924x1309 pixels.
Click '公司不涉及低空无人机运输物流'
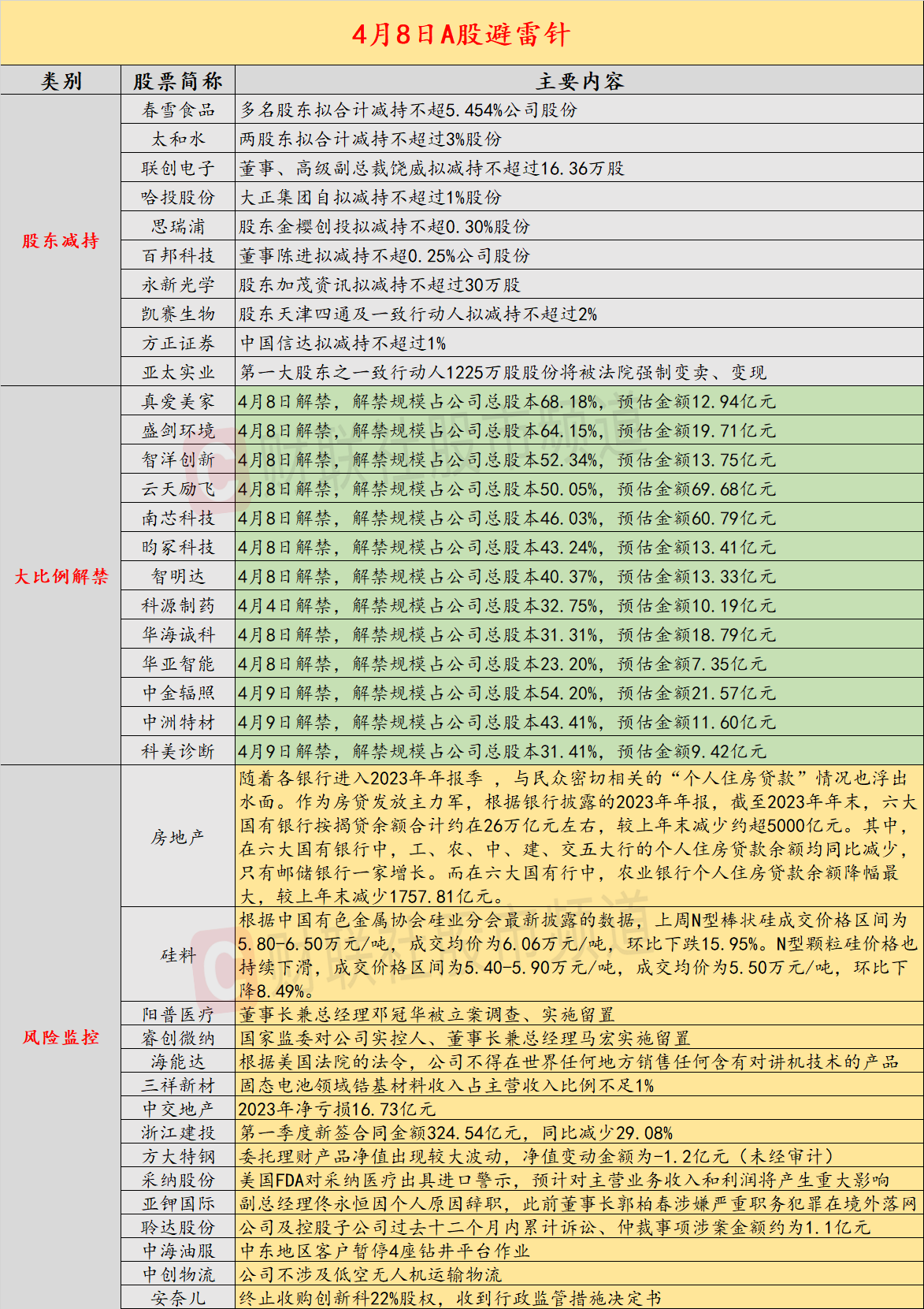pos(370,1274)
